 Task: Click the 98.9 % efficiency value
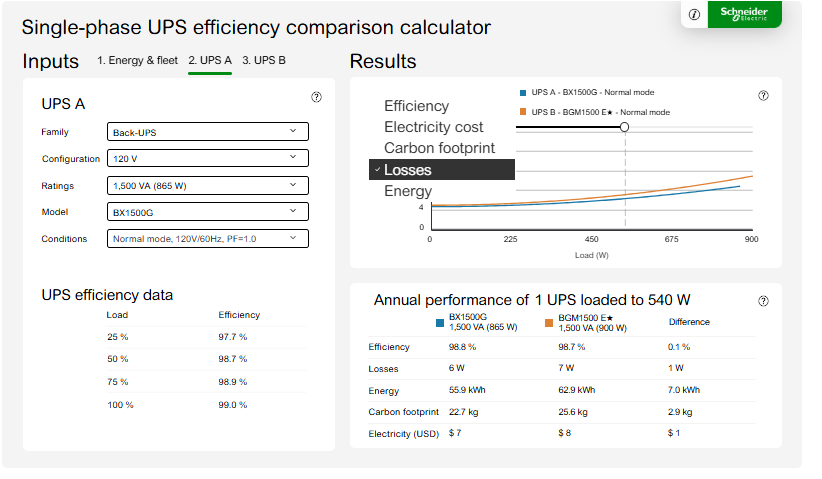[x=233, y=382]
